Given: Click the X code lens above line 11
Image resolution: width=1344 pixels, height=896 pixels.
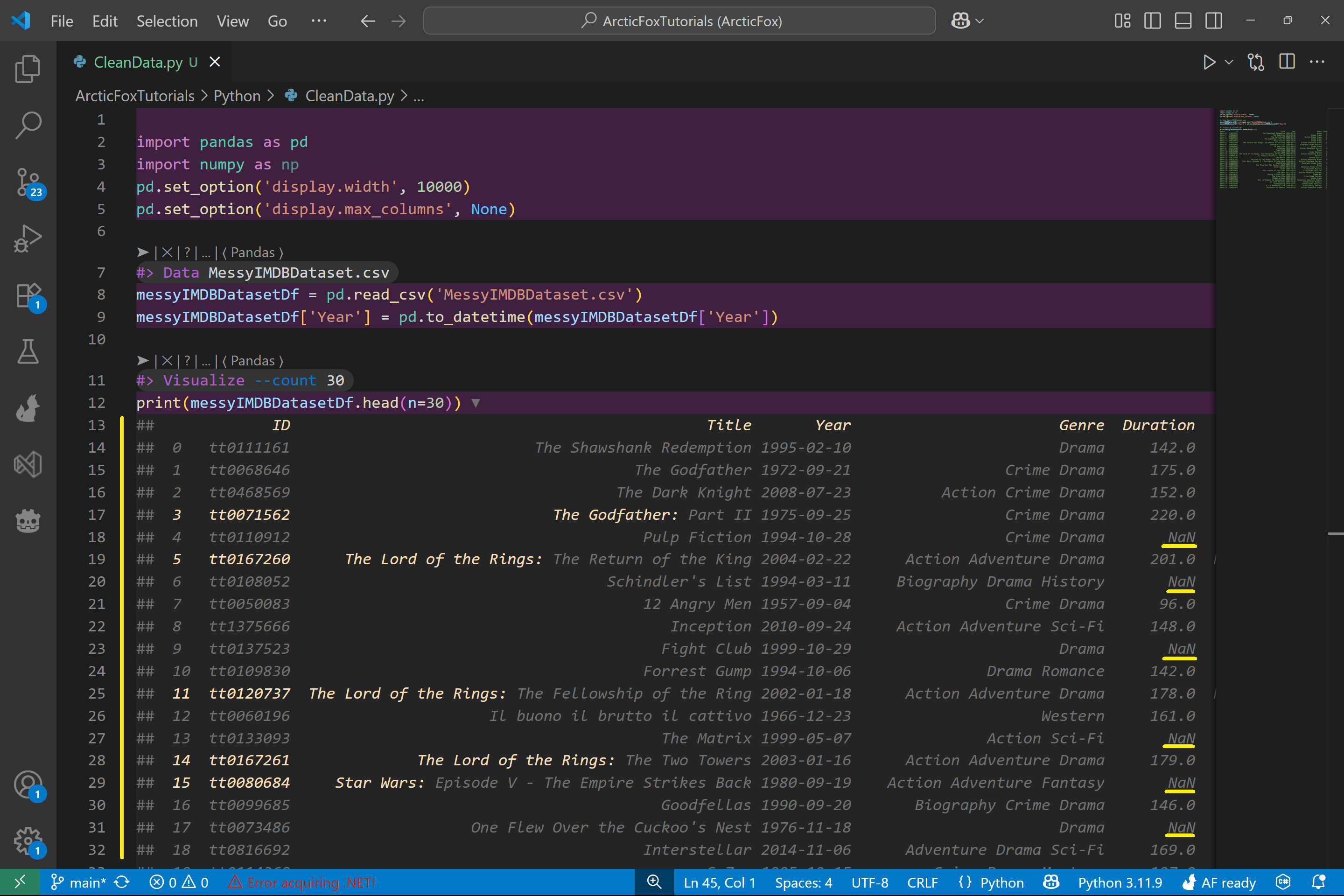Looking at the screenshot, I should tap(167, 361).
